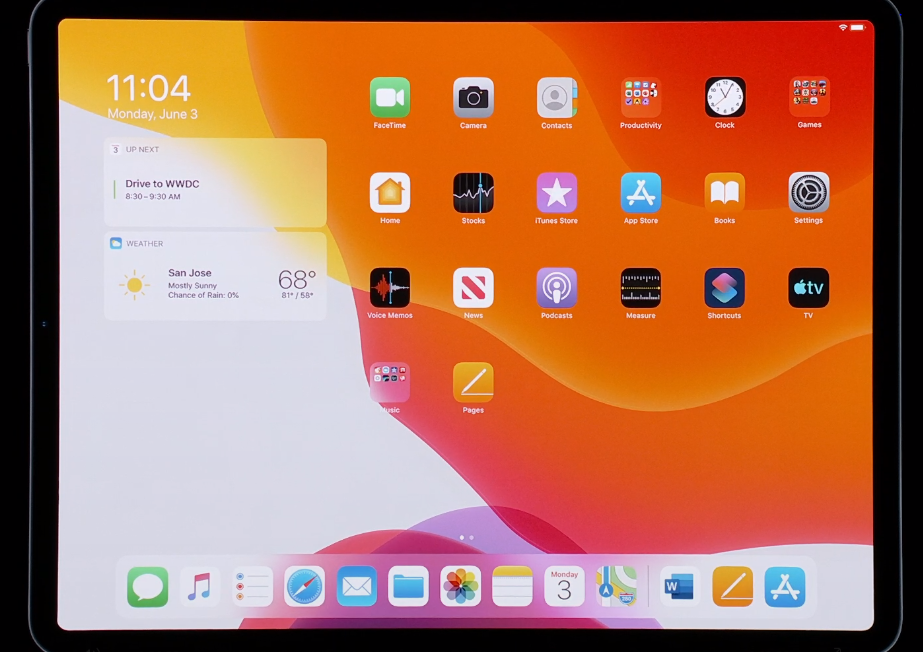Open Reminders in the dock
This screenshot has height=652, width=923.
(253, 587)
